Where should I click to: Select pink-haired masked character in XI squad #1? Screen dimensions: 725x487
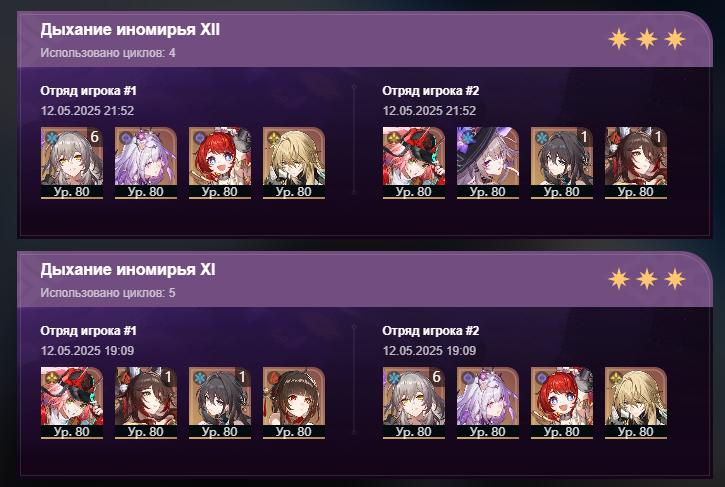pyautogui.click(x=72, y=403)
